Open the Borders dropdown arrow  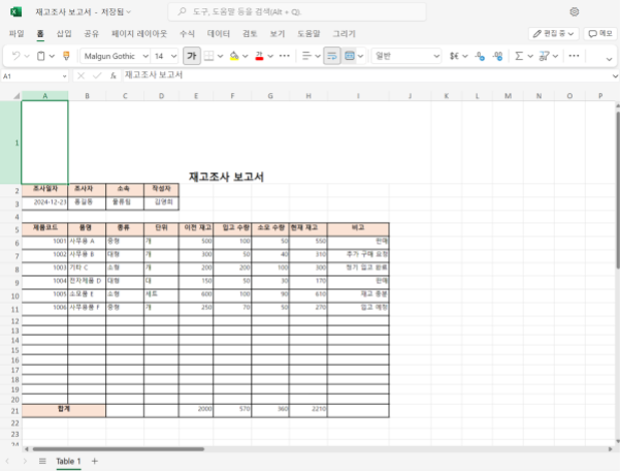pyautogui.click(x=220, y=56)
